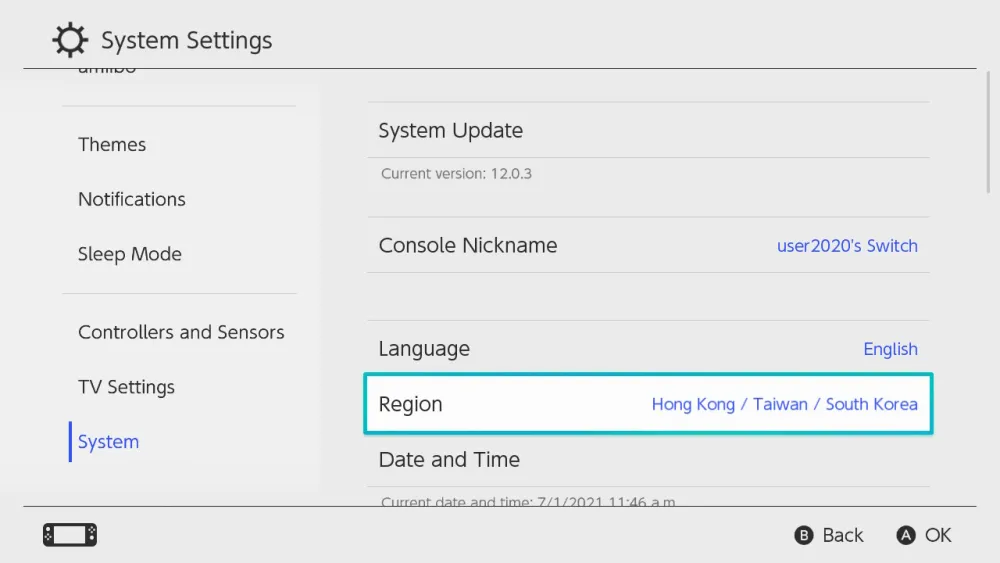1000x563 pixels.
Task: Select Notifications in the sidebar
Action: [x=132, y=199]
